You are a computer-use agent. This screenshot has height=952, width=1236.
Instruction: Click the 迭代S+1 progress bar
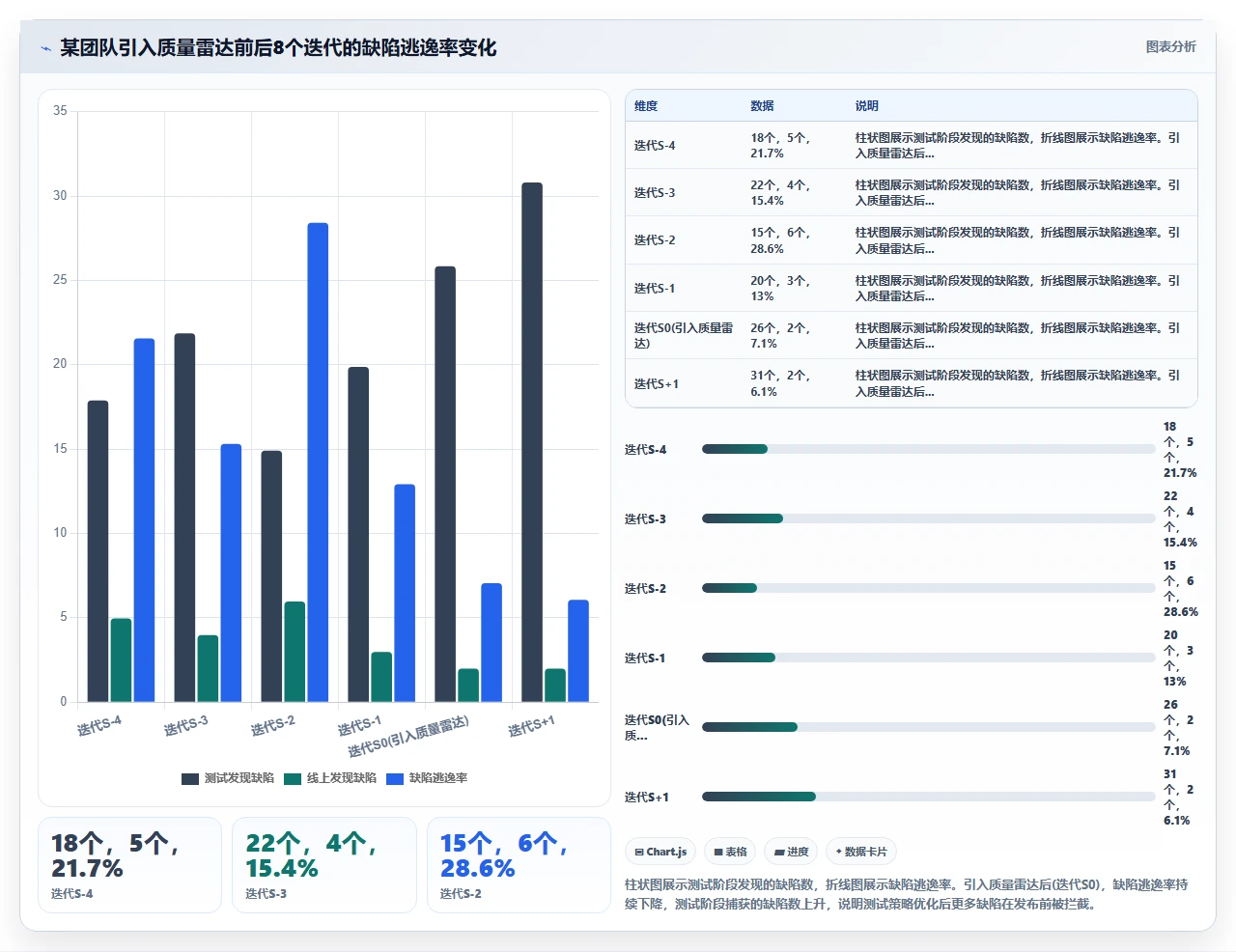coord(928,797)
